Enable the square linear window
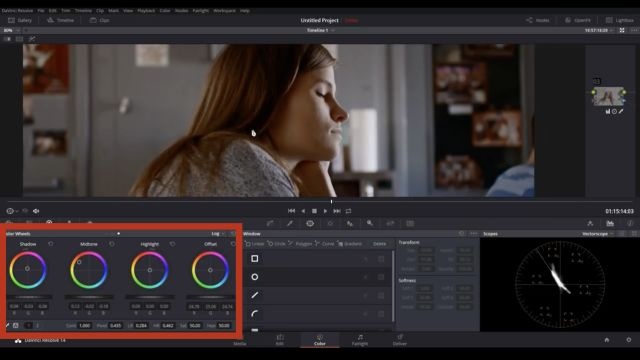This screenshot has height=360, width=640. point(255,259)
